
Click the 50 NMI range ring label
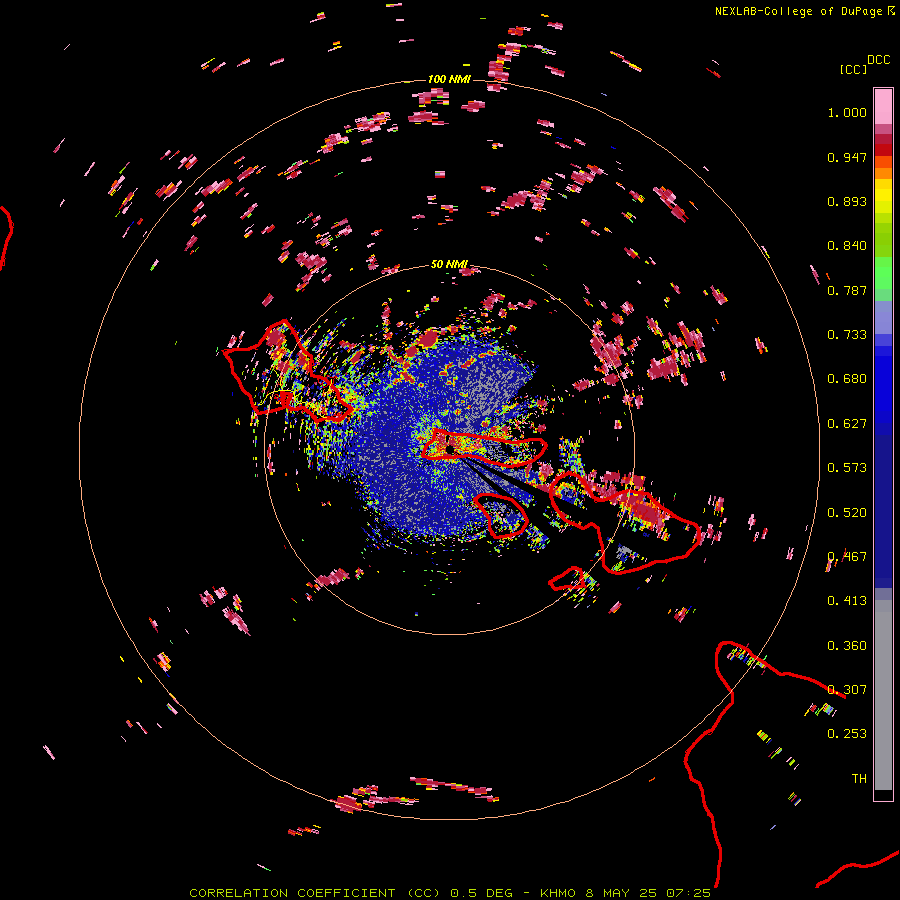[x=449, y=264]
